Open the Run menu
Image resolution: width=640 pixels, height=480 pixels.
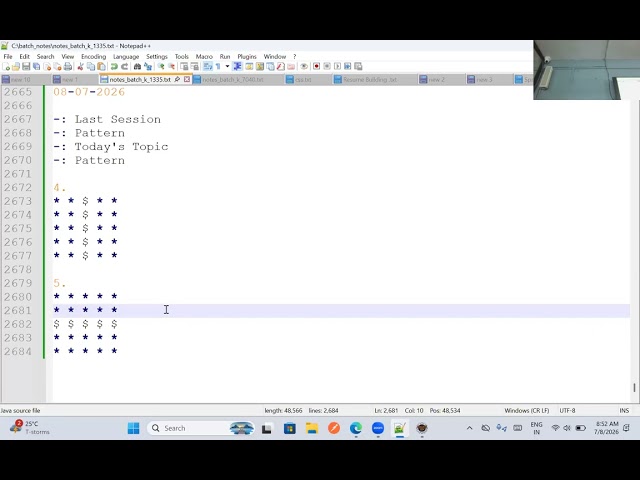click(225, 56)
